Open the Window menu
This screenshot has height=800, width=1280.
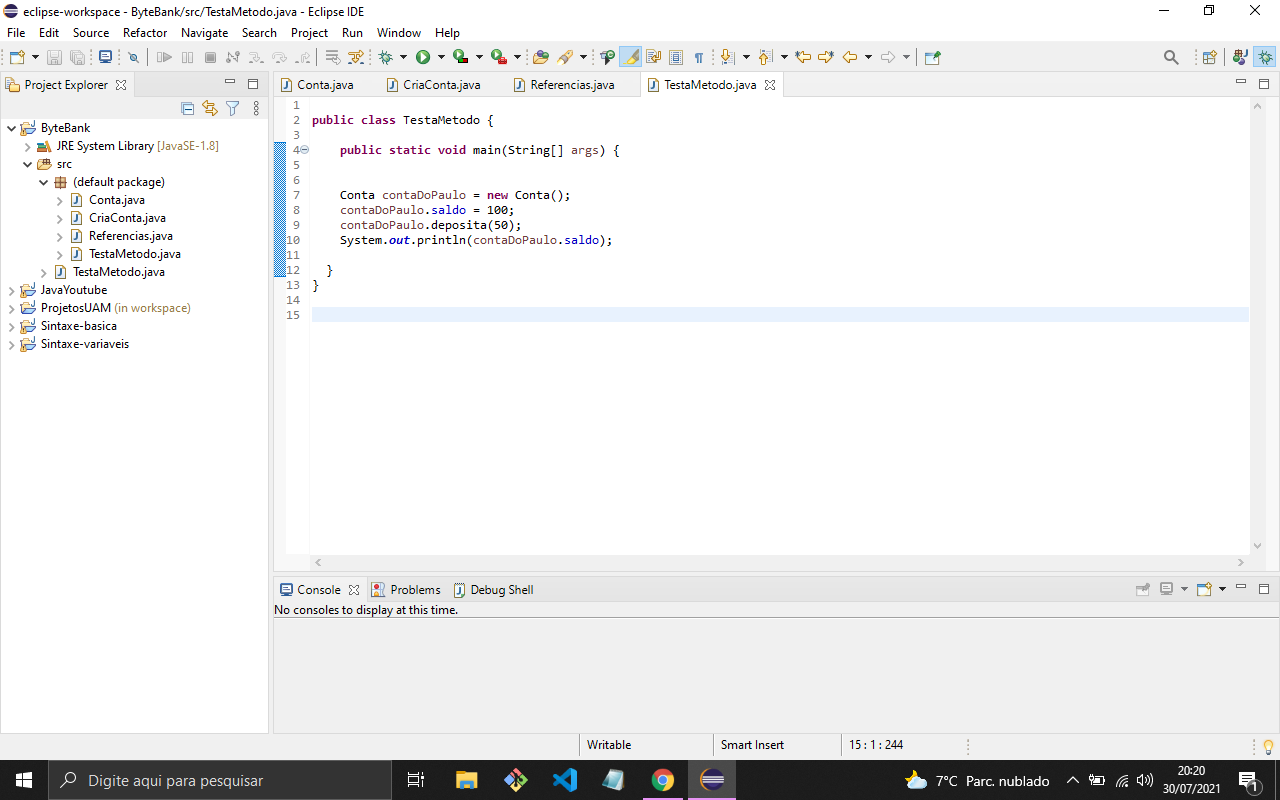pyautogui.click(x=399, y=33)
